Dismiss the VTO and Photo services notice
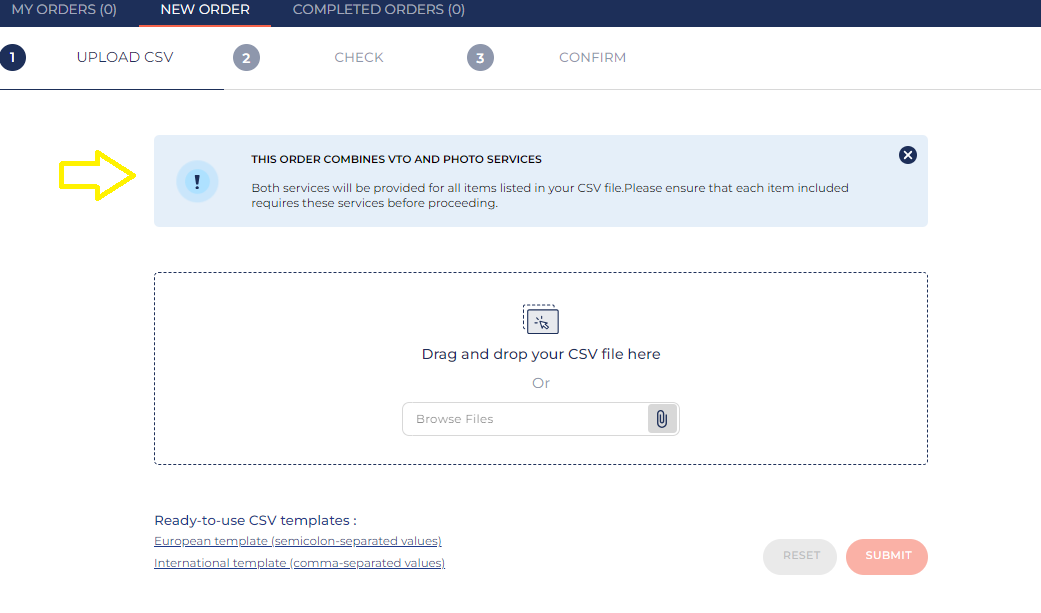This screenshot has height=613, width=1041. tap(907, 155)
